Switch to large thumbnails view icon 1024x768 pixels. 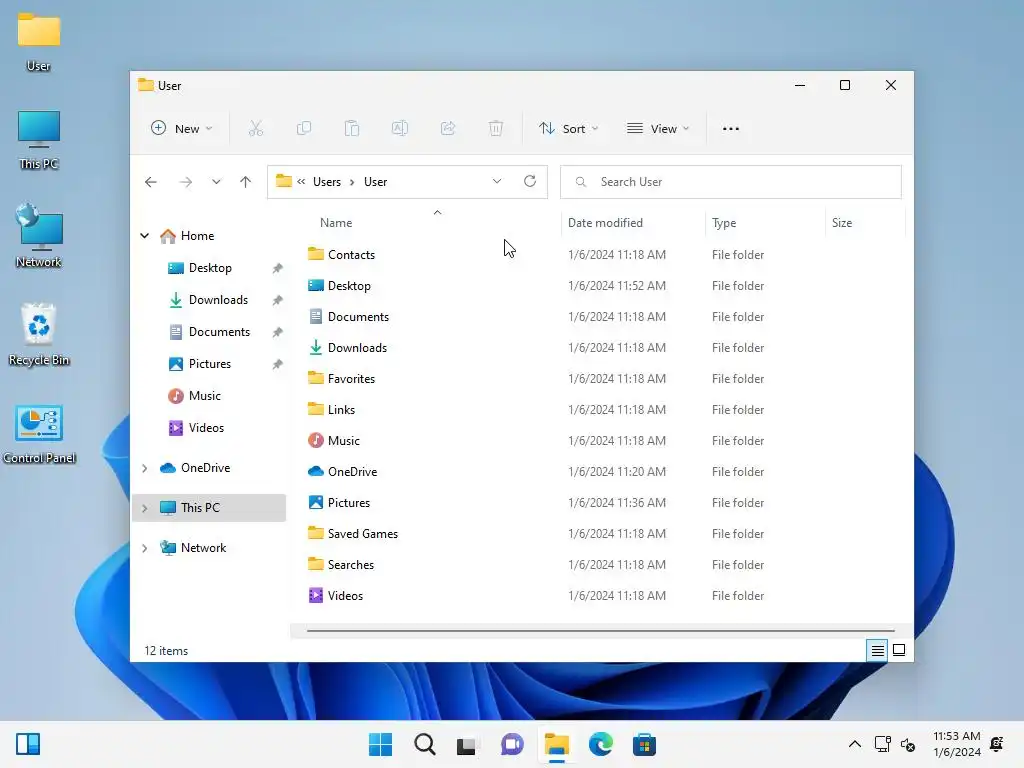[x=899, y=650]
